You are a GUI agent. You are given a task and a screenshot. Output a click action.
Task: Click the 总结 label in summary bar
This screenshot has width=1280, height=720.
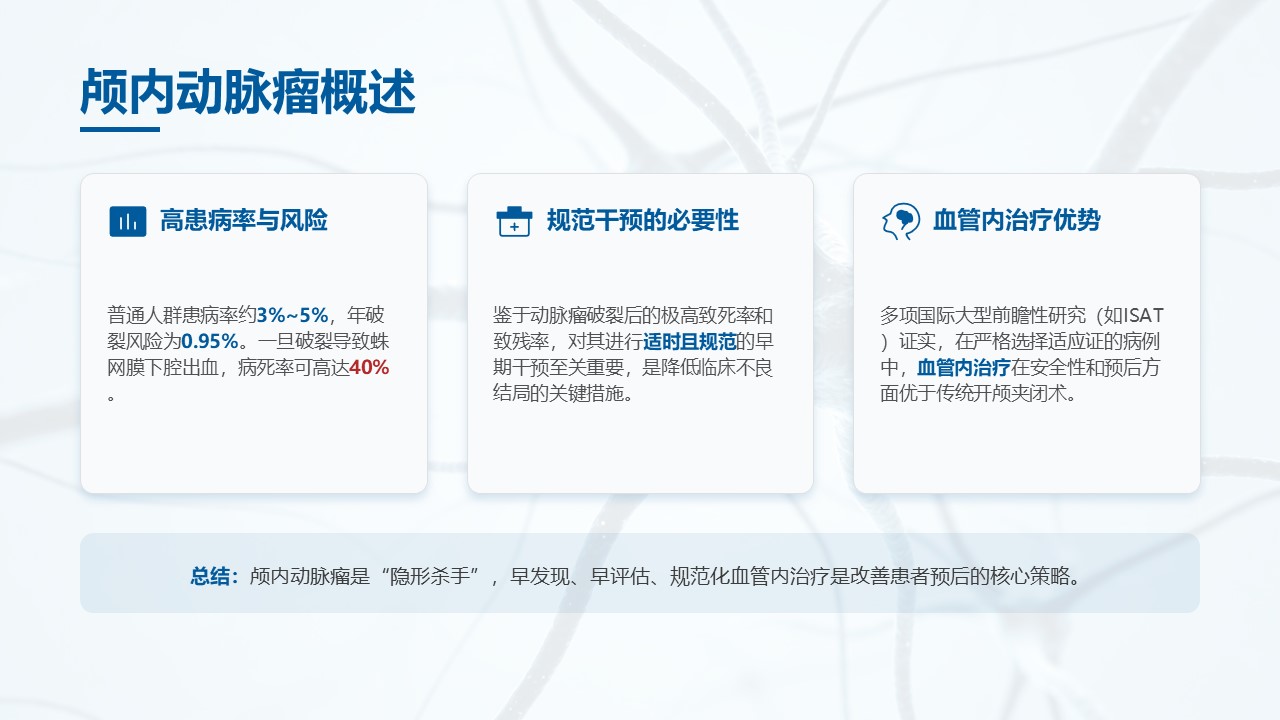point(214,576)
